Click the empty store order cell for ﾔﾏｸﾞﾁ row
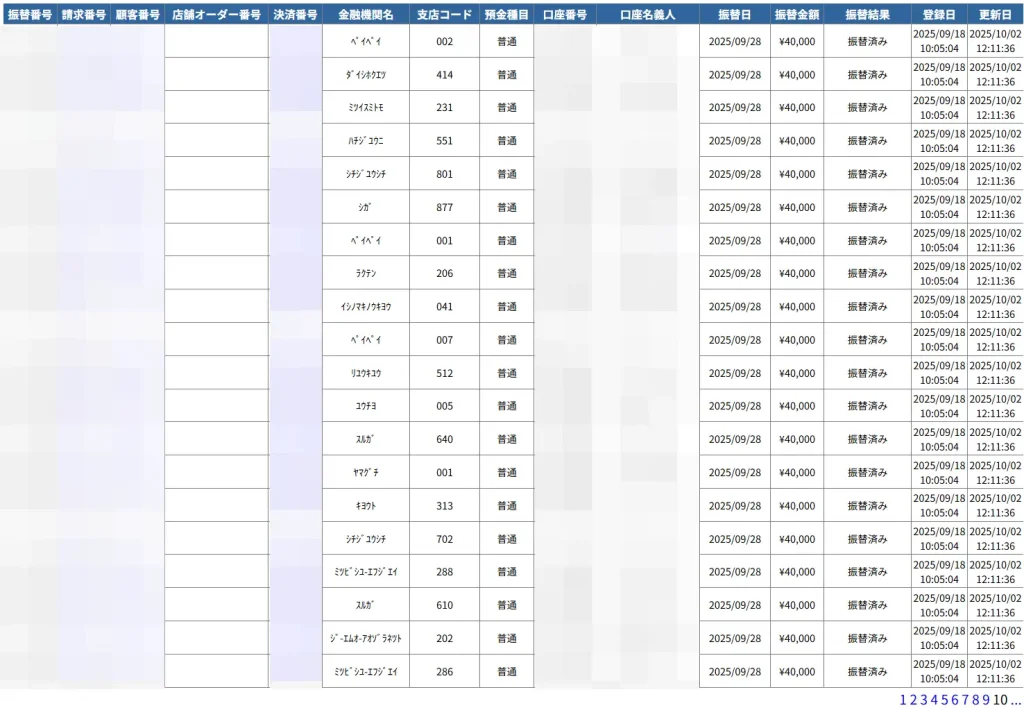Image resolution: width=1024 pixels, height=708 pixels. point(216,472)
